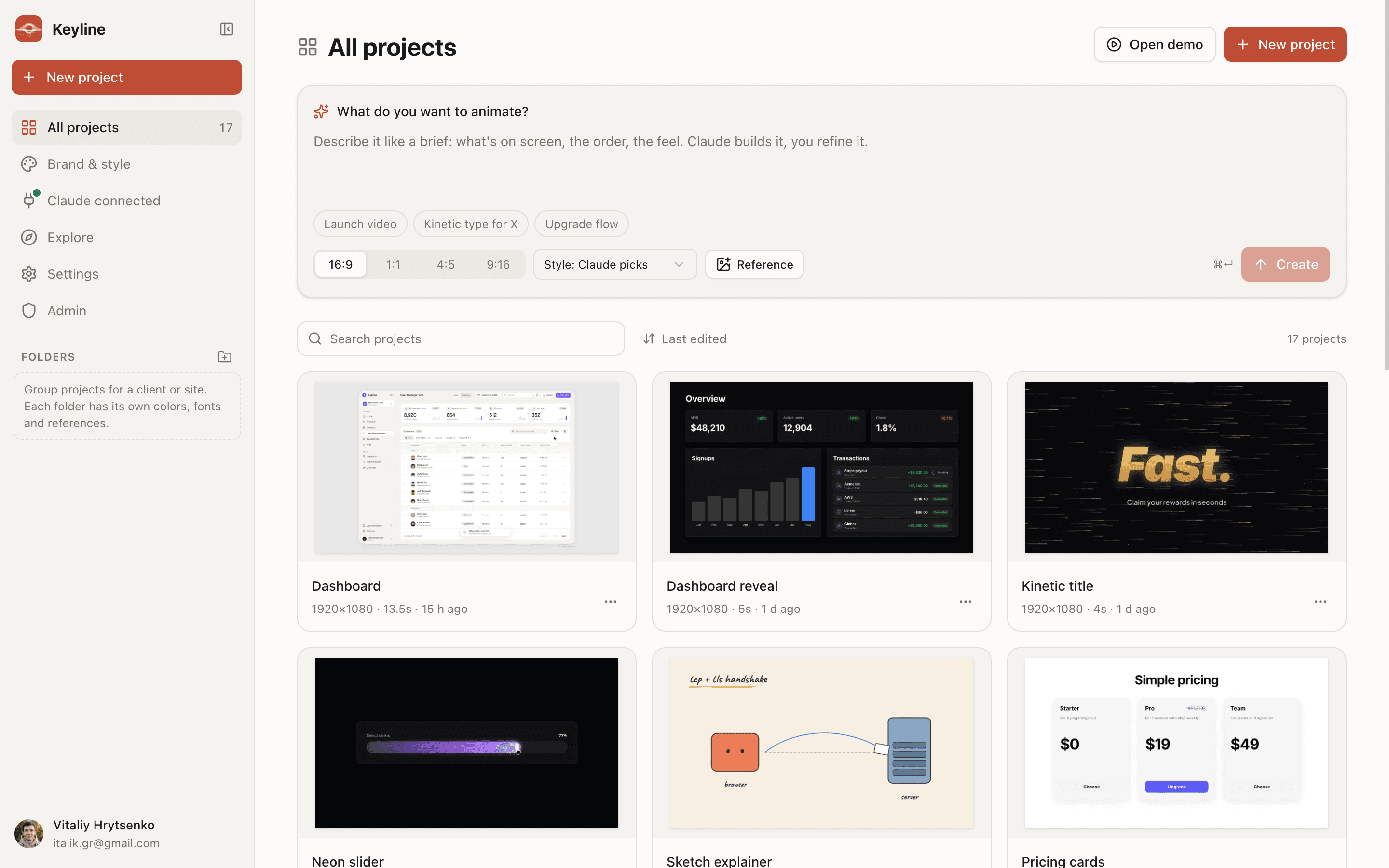This screenshot has height=868, width=1389.
Task: Select 1:1 aspect ratio
Action: (393, 264)
